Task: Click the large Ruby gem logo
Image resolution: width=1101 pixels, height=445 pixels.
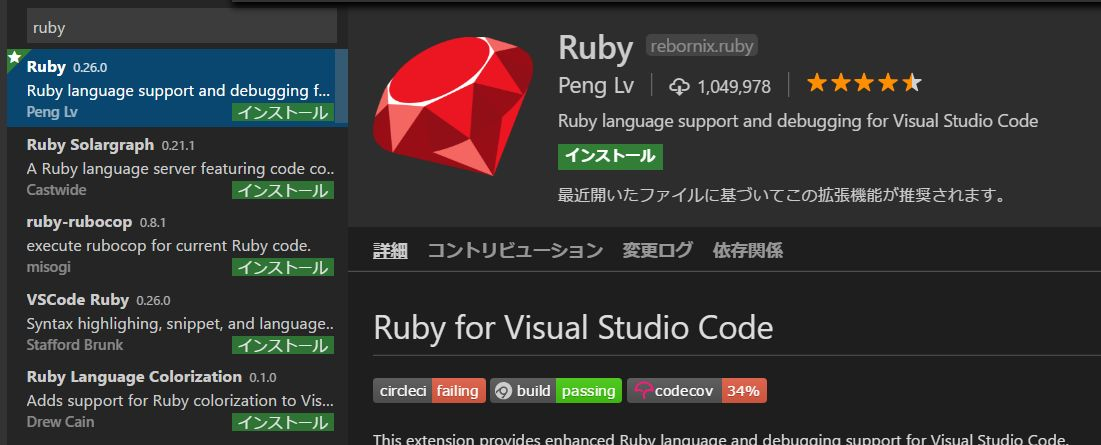Action: click(x=453, y=105)
